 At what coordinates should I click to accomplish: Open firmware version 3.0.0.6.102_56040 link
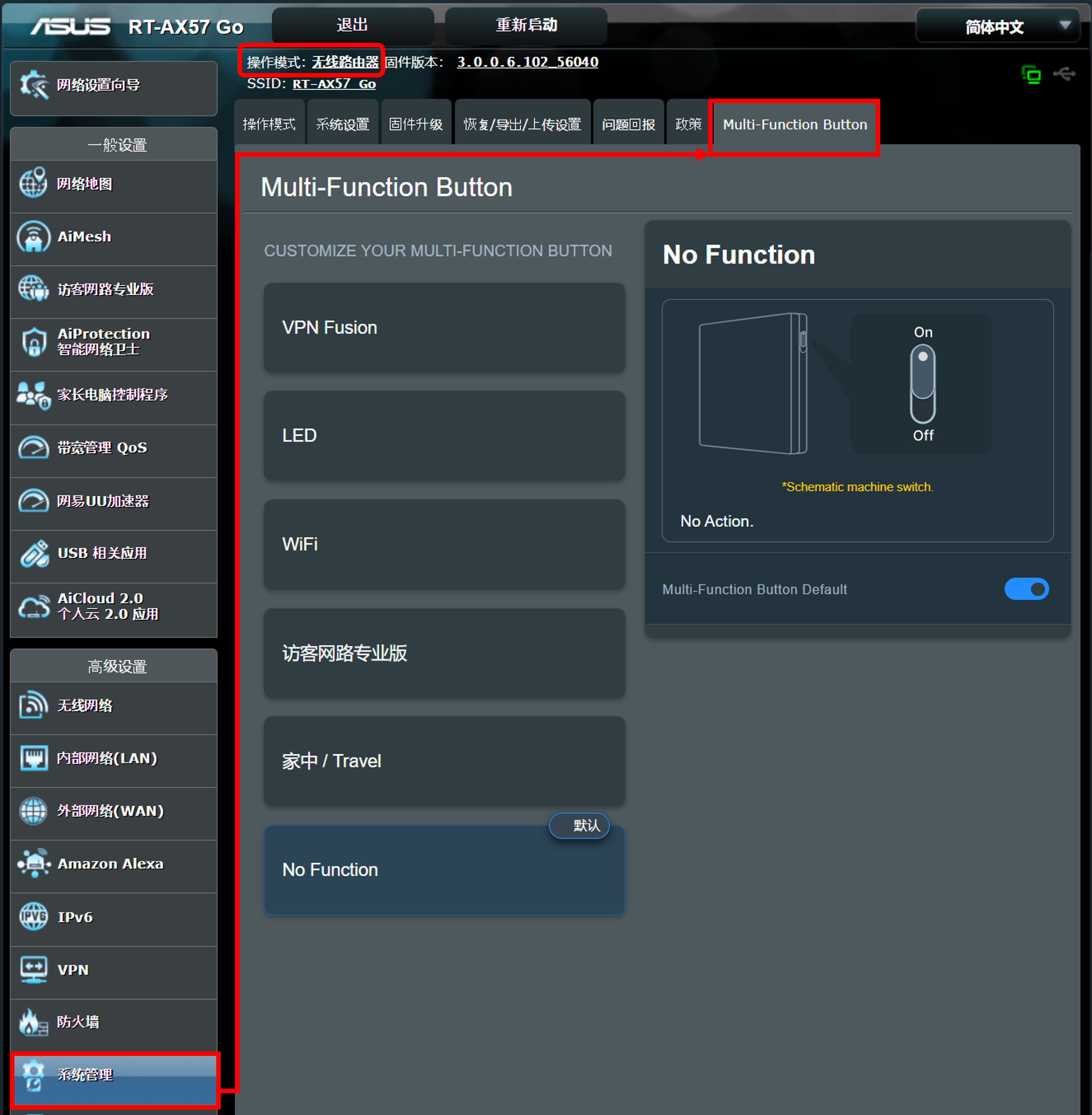click(x=527, y=62)
